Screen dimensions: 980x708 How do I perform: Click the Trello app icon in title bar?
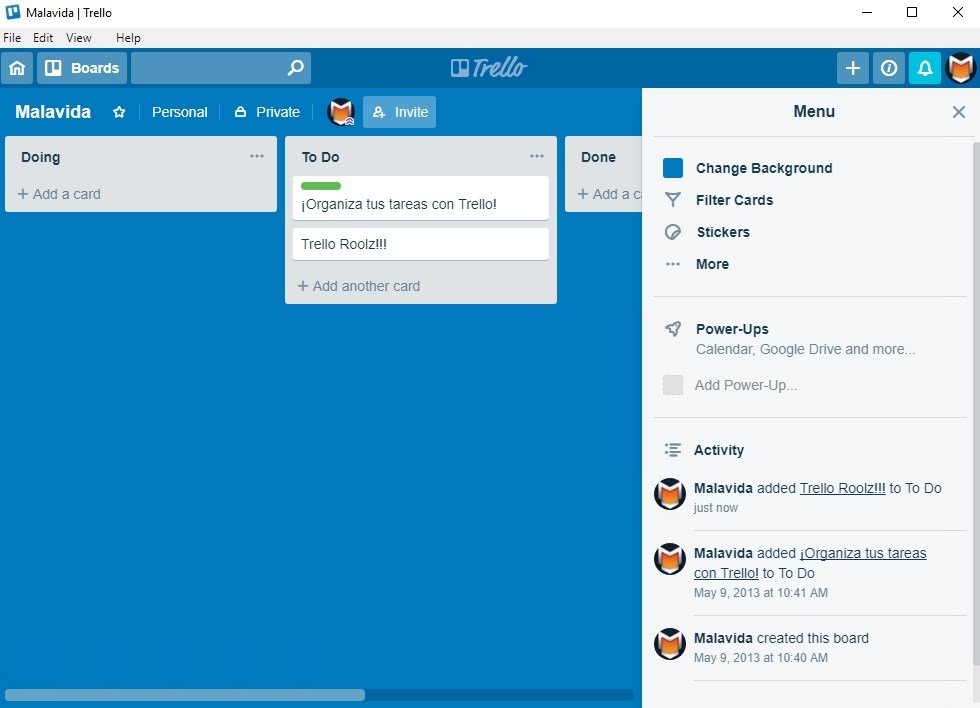(x=12, y=12)
